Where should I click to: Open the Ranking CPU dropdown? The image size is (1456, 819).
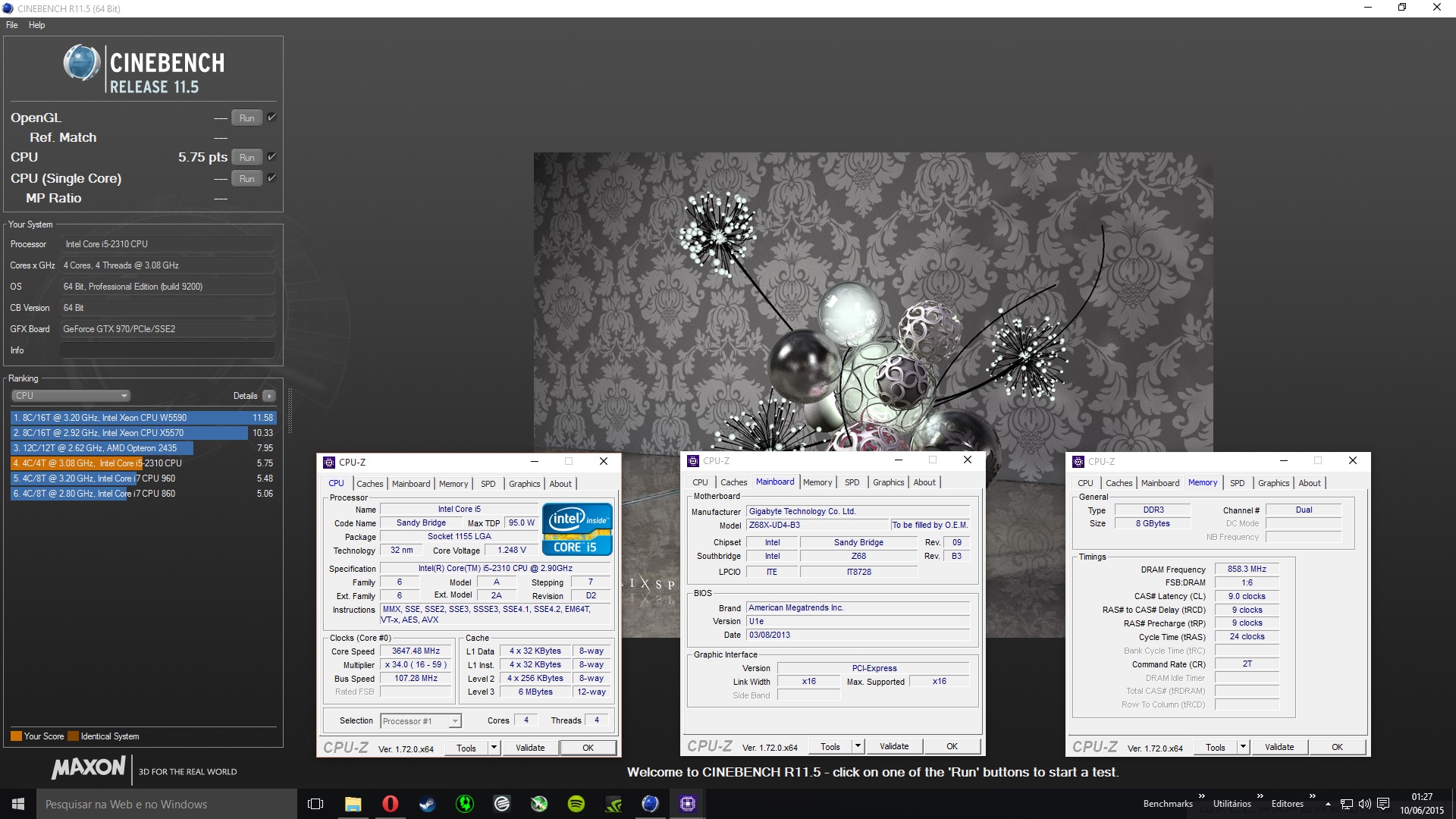(71, 396)
